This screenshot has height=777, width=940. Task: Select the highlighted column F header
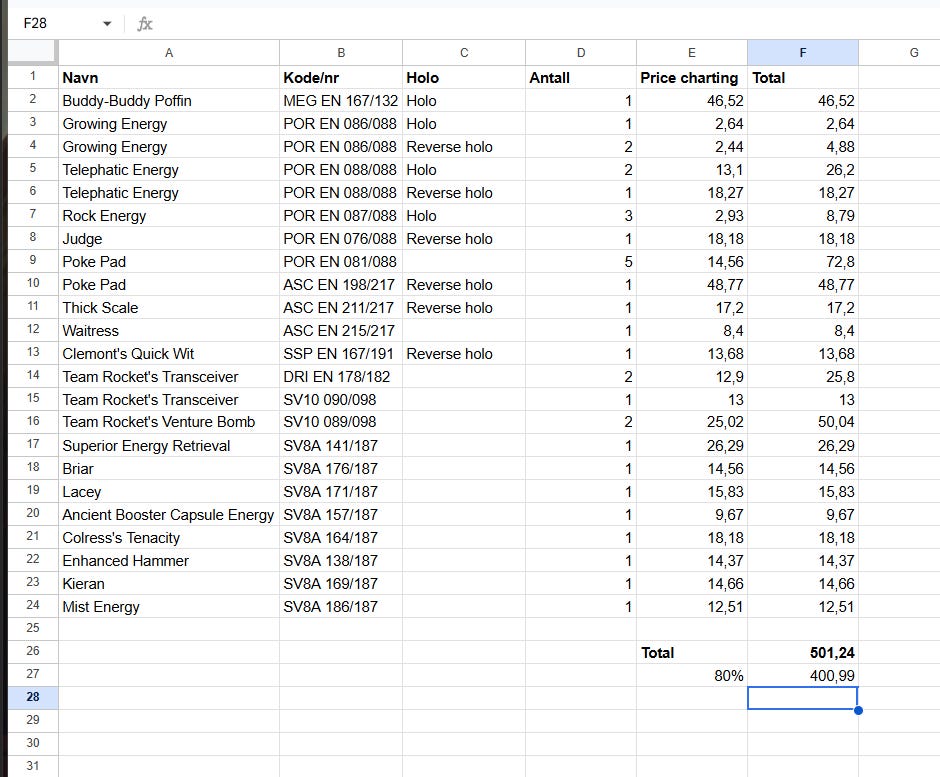coord(802,53)
